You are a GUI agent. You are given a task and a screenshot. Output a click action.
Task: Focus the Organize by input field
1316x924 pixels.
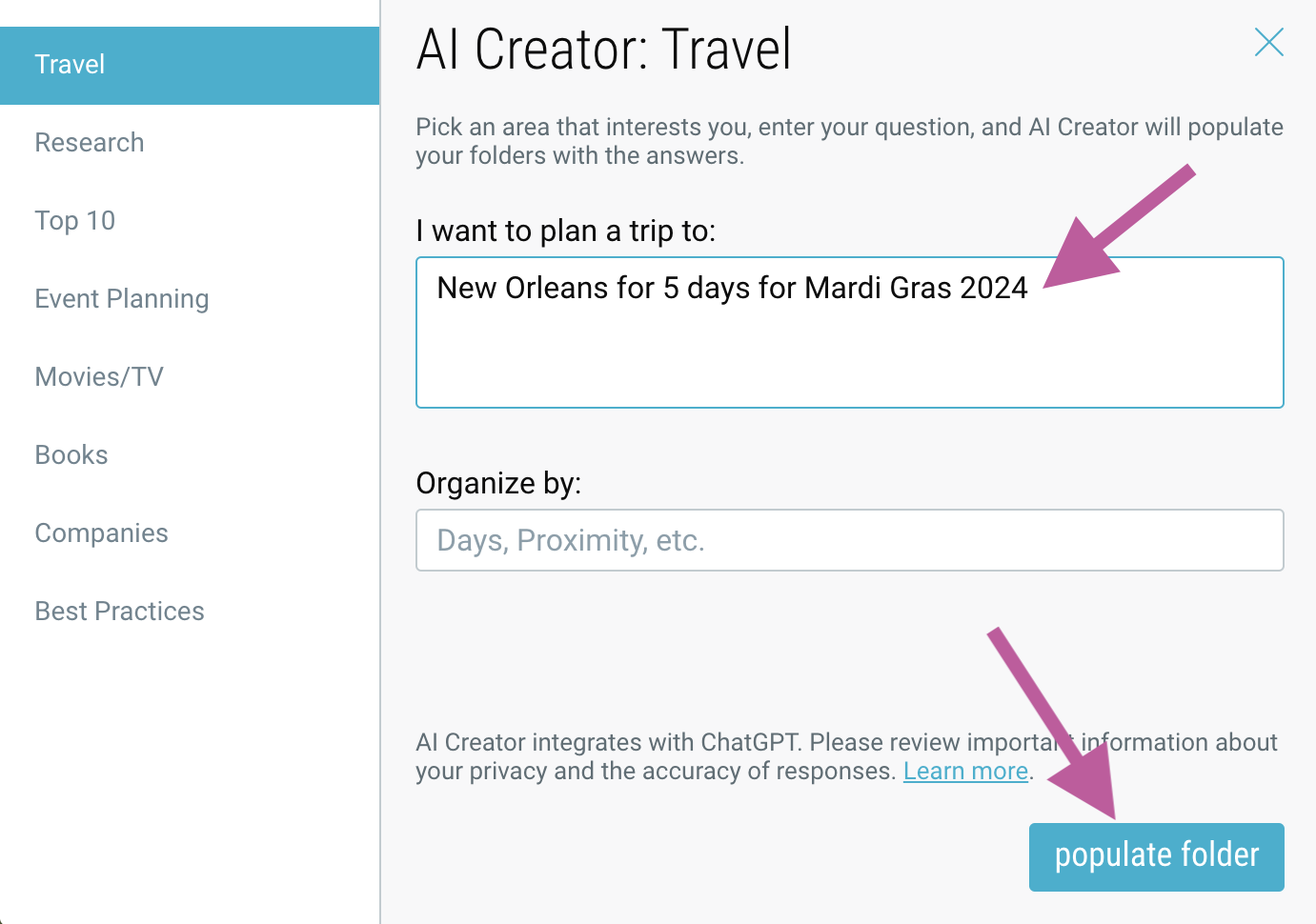point(849,541)
